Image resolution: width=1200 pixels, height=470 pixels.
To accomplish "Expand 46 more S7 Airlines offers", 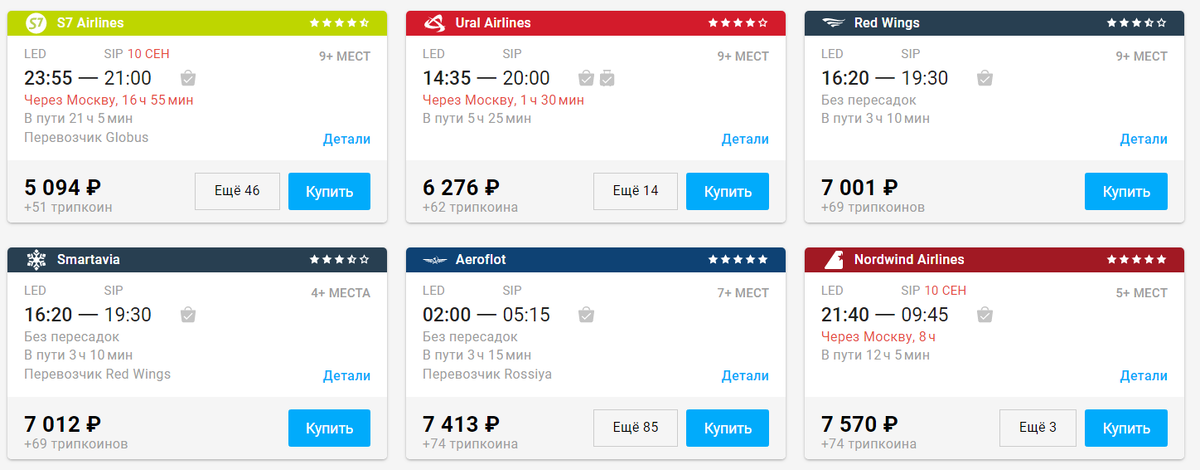I will click(237, 191).
